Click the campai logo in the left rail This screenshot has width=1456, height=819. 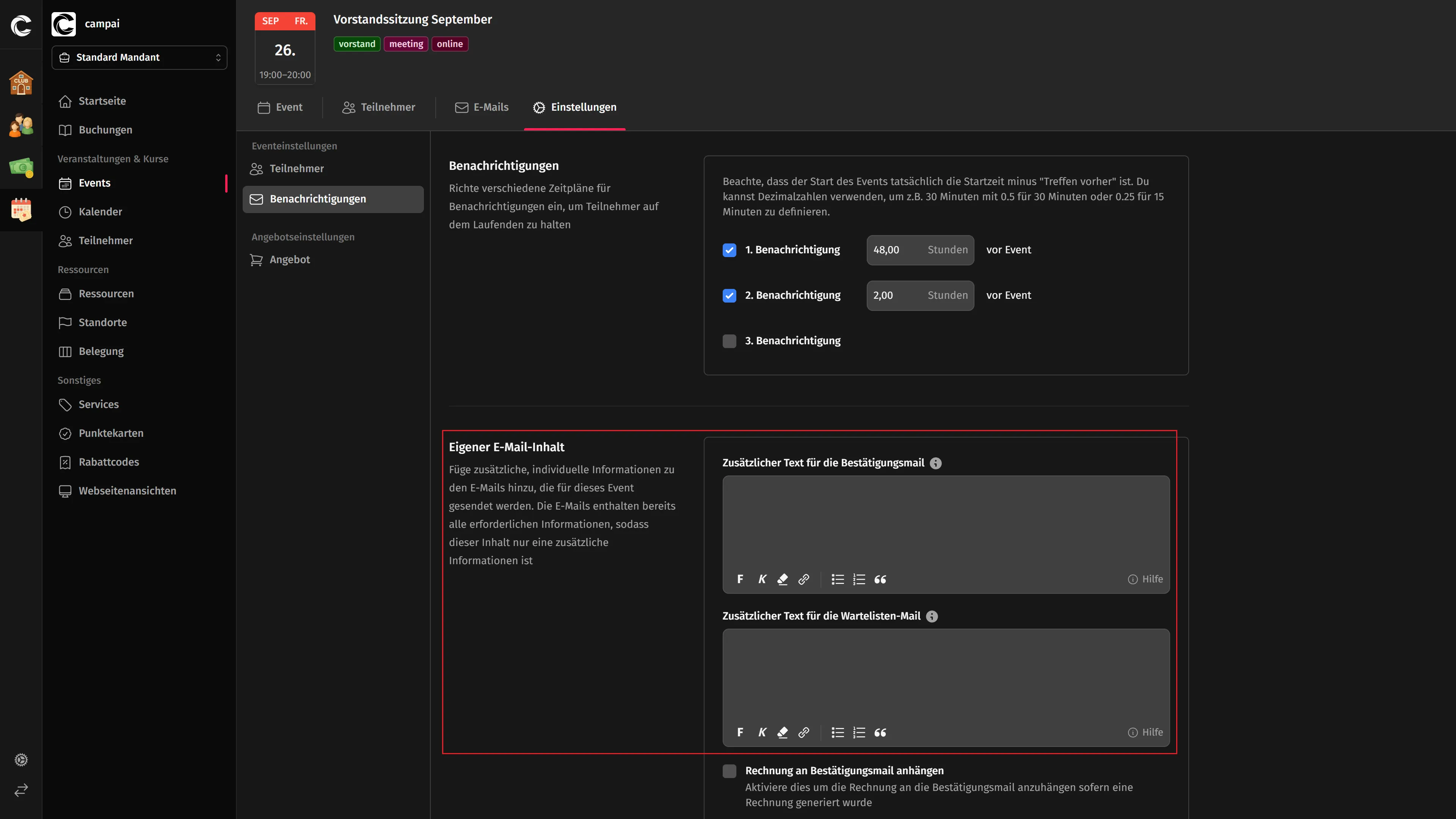[21, 25]
